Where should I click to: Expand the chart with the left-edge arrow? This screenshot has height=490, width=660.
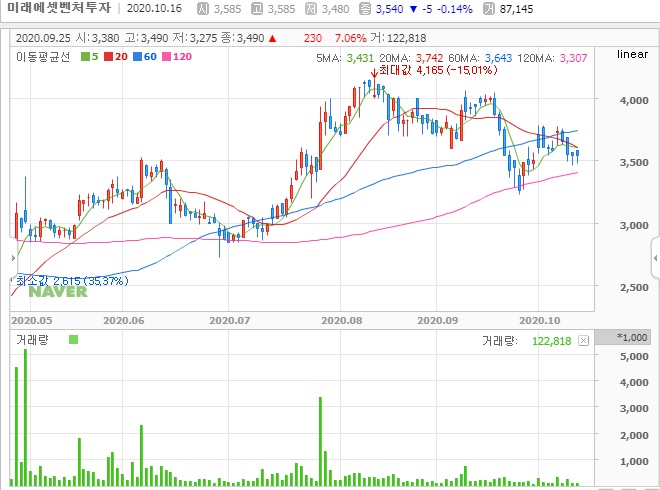[x=13, y=258]
